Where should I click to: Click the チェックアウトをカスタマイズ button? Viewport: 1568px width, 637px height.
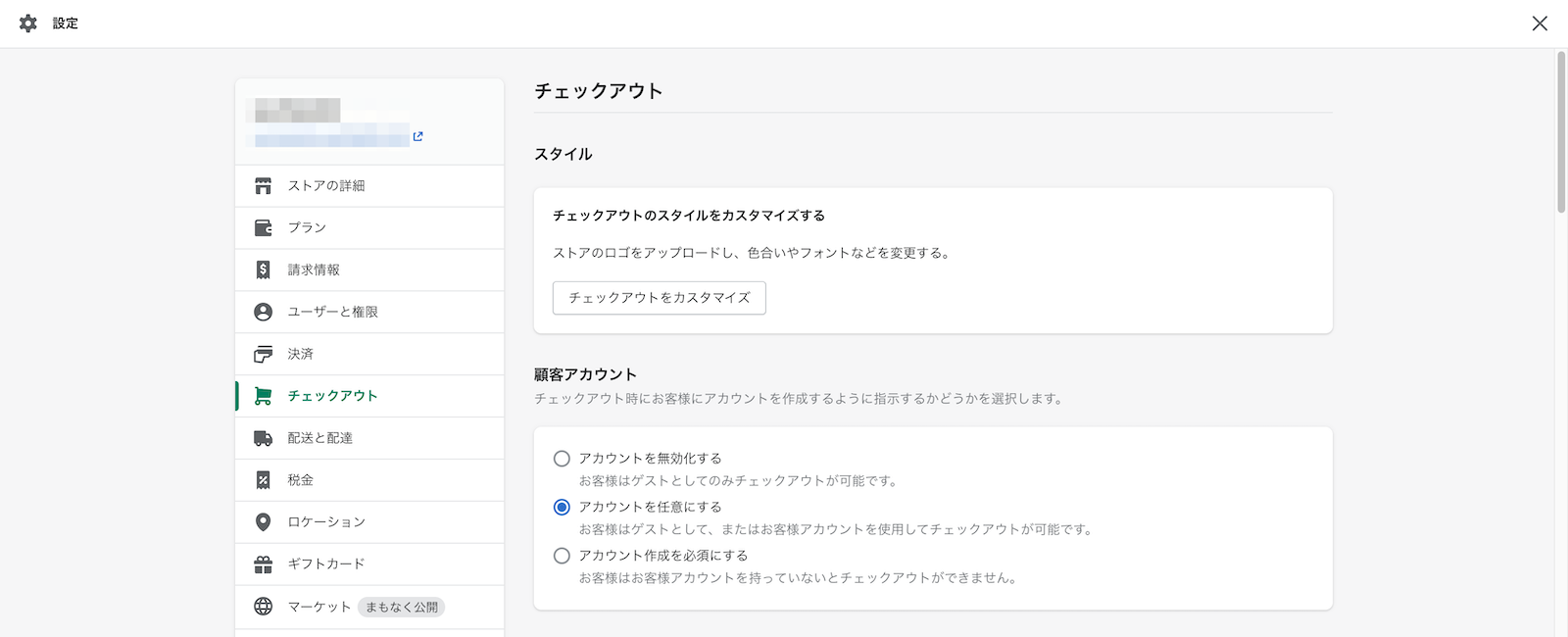coord(660,298)
